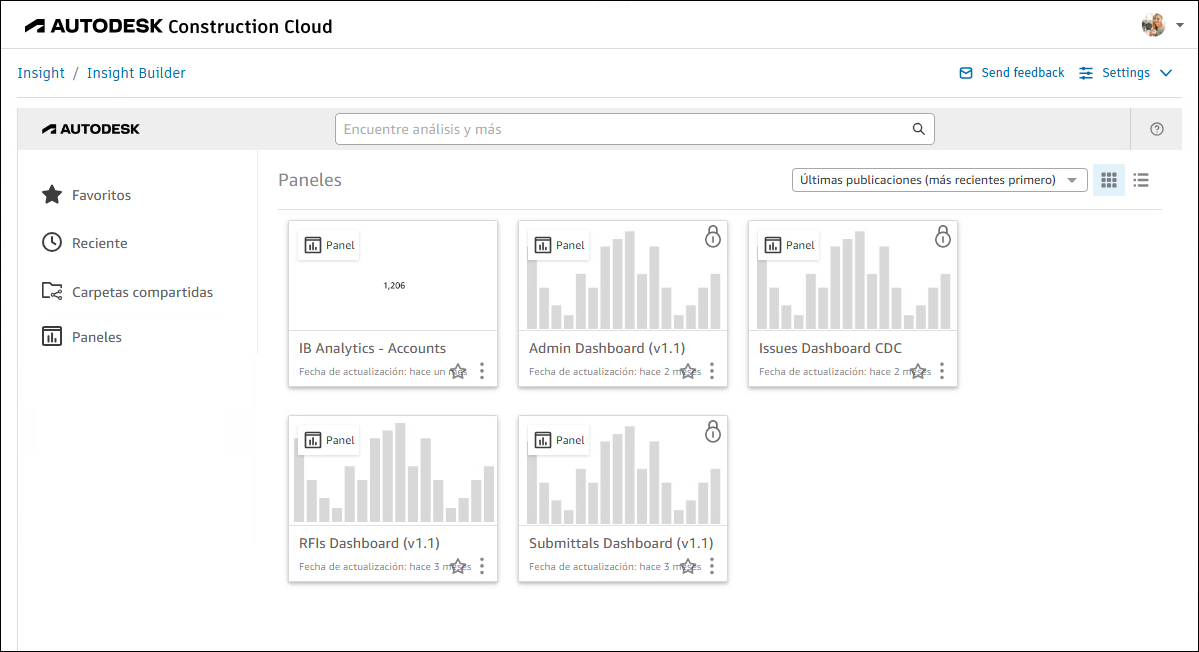Viewport: 1199px width, 652px height.
Task: Click the Encuentre análisis y más search field
Action: (x=620, y=129)
